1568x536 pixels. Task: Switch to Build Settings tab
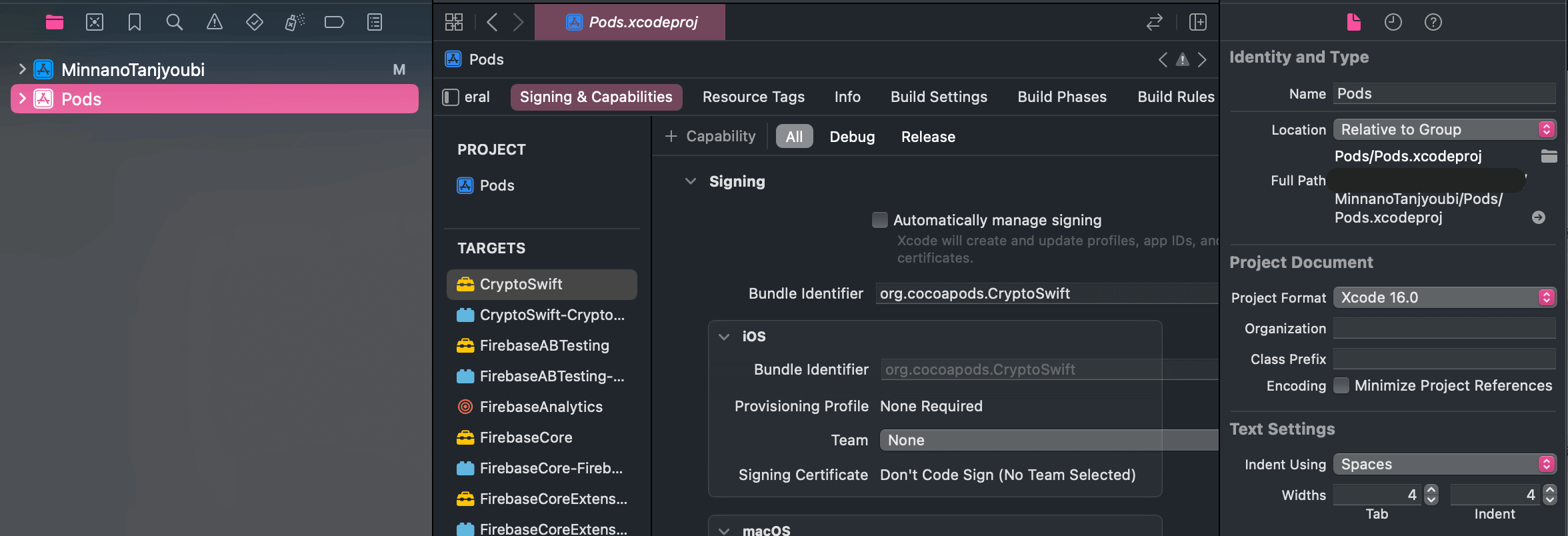coord(939,97)
